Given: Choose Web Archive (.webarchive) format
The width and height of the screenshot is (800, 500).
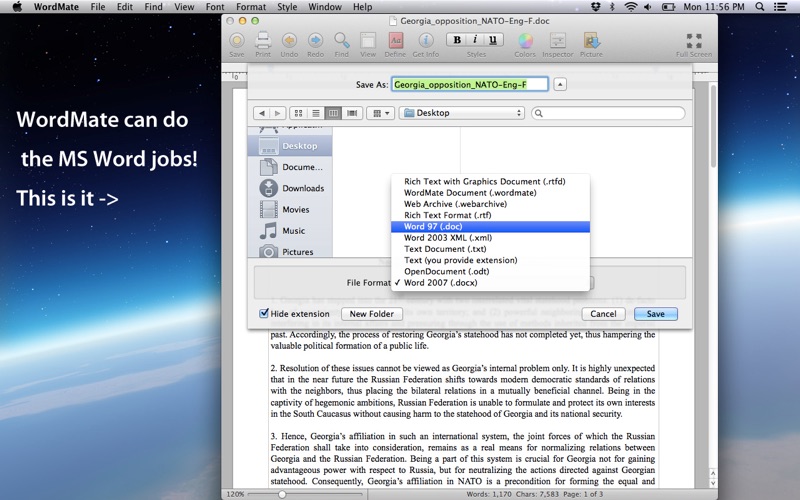Looking at the screenshot, I should [x=490, y=204].
